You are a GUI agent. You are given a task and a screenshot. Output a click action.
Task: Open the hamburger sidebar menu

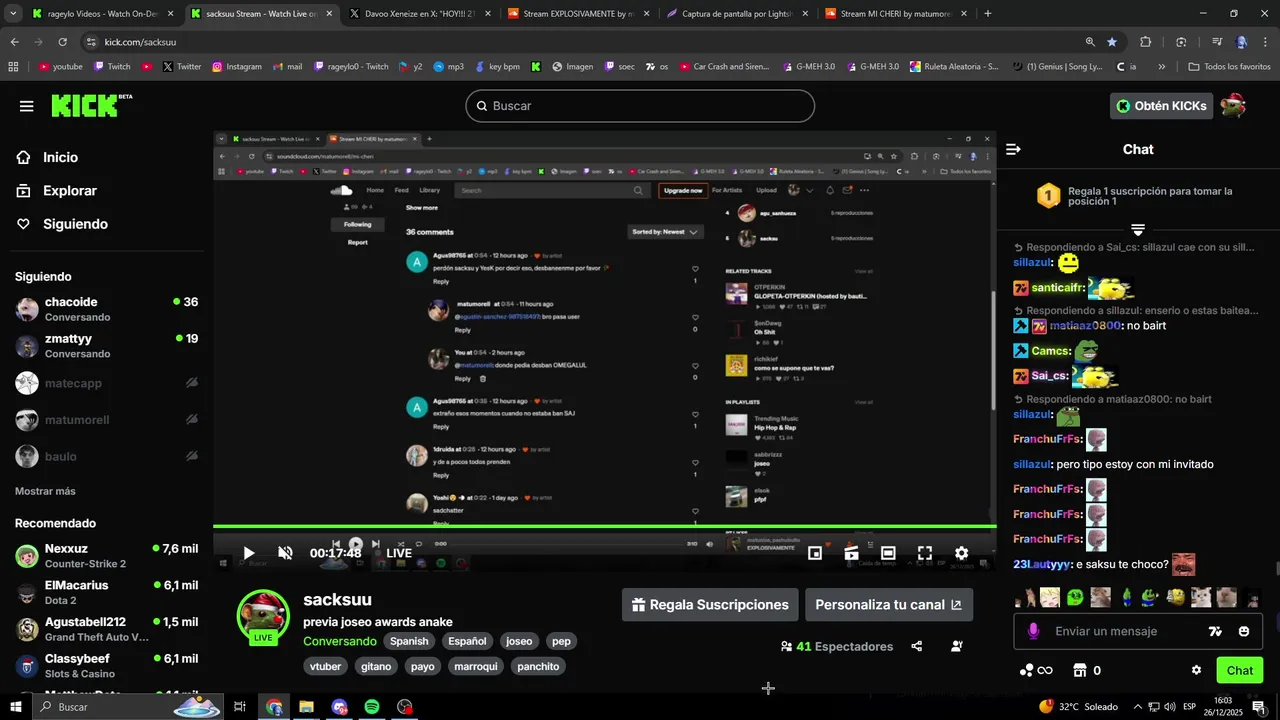[x=27, y=106]
